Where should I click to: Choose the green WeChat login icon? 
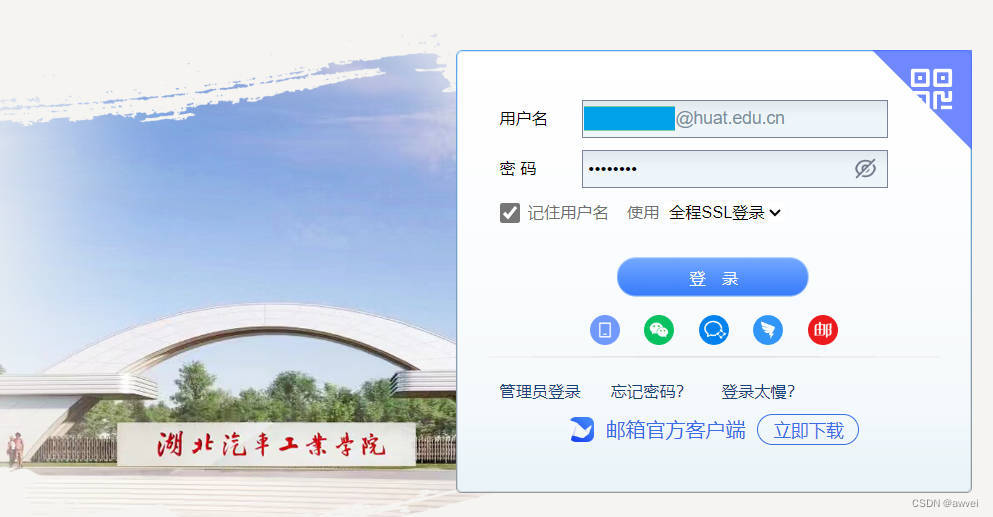pyautogui.click(x=659, y=330)
